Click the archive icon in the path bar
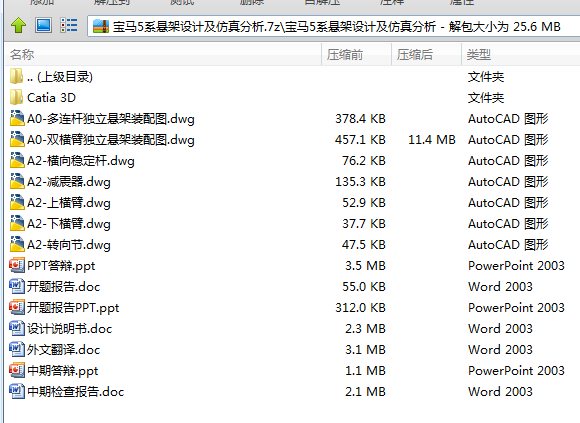This screenshot has width=580, height=423. 101,27
